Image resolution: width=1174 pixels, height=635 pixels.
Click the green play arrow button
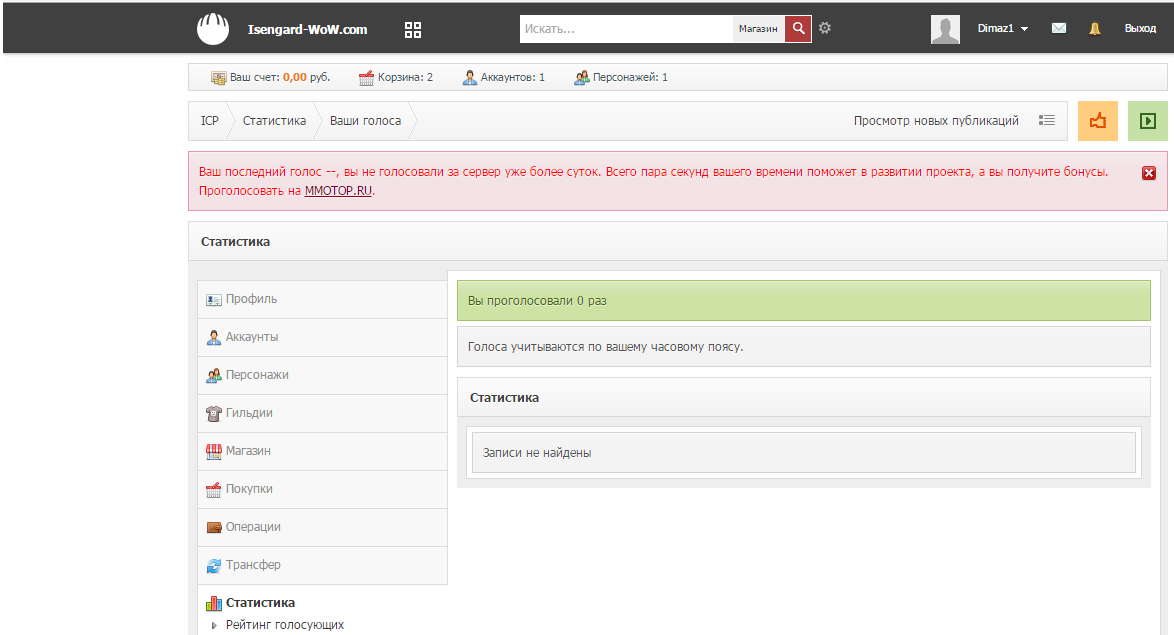click(x=1148, y=121)
